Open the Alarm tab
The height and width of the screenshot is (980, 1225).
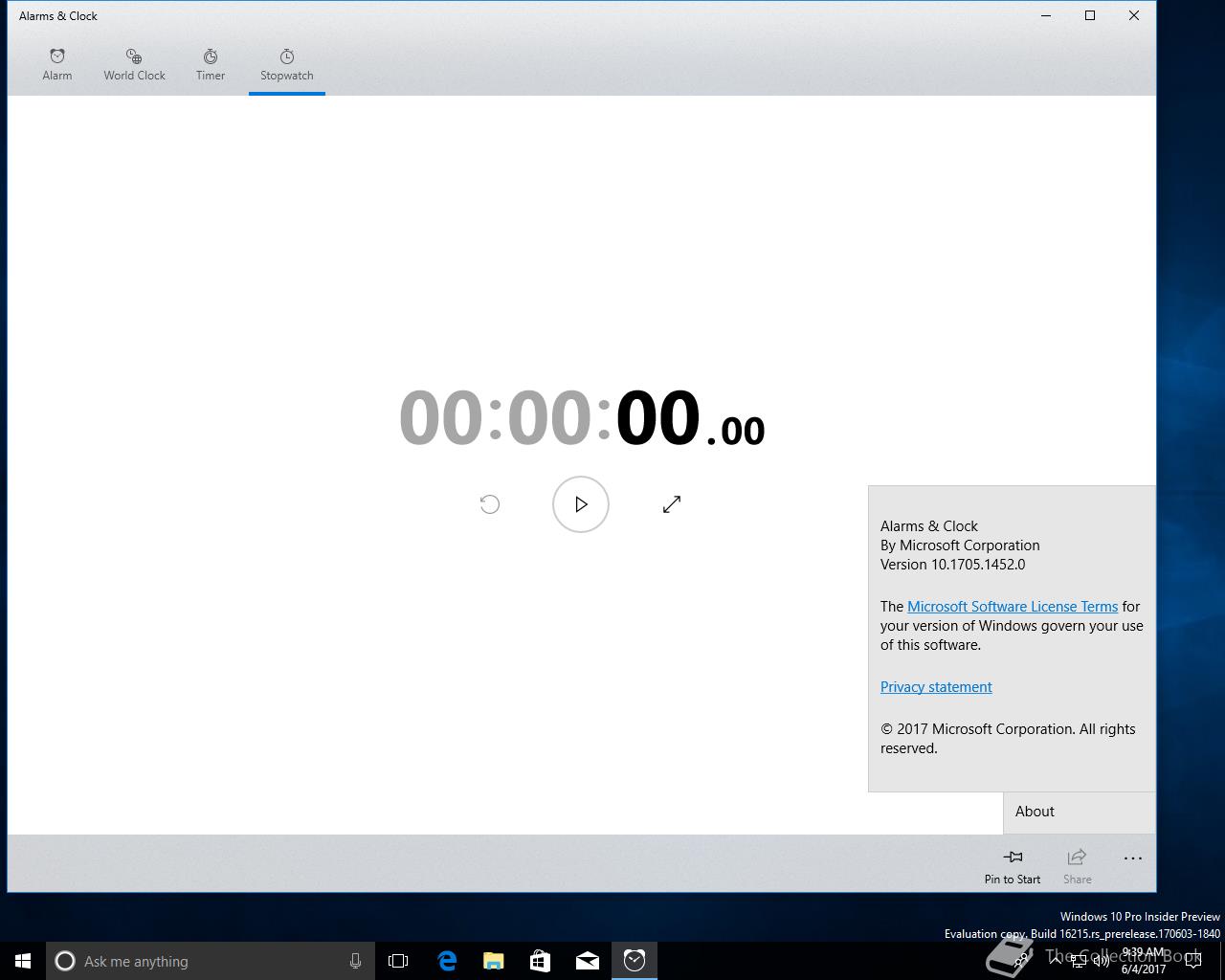57,64
